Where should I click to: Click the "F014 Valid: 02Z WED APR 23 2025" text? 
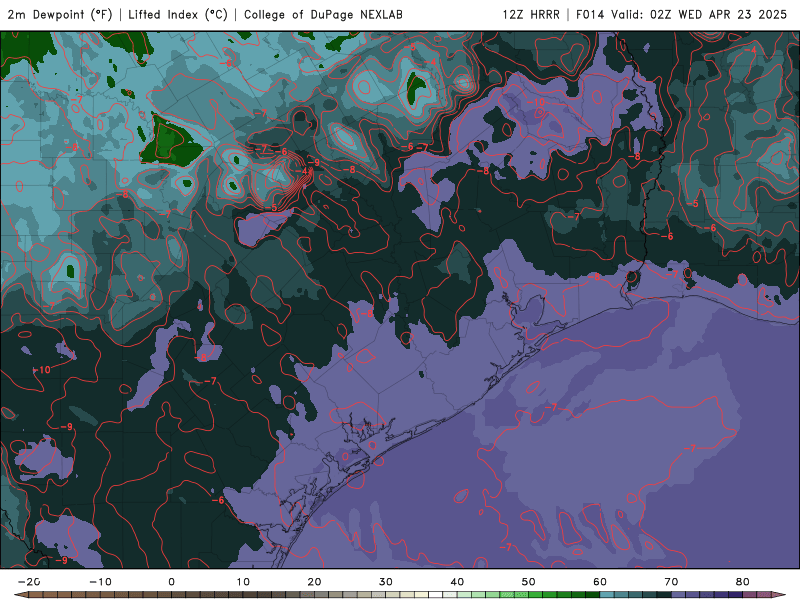[681, 14]
